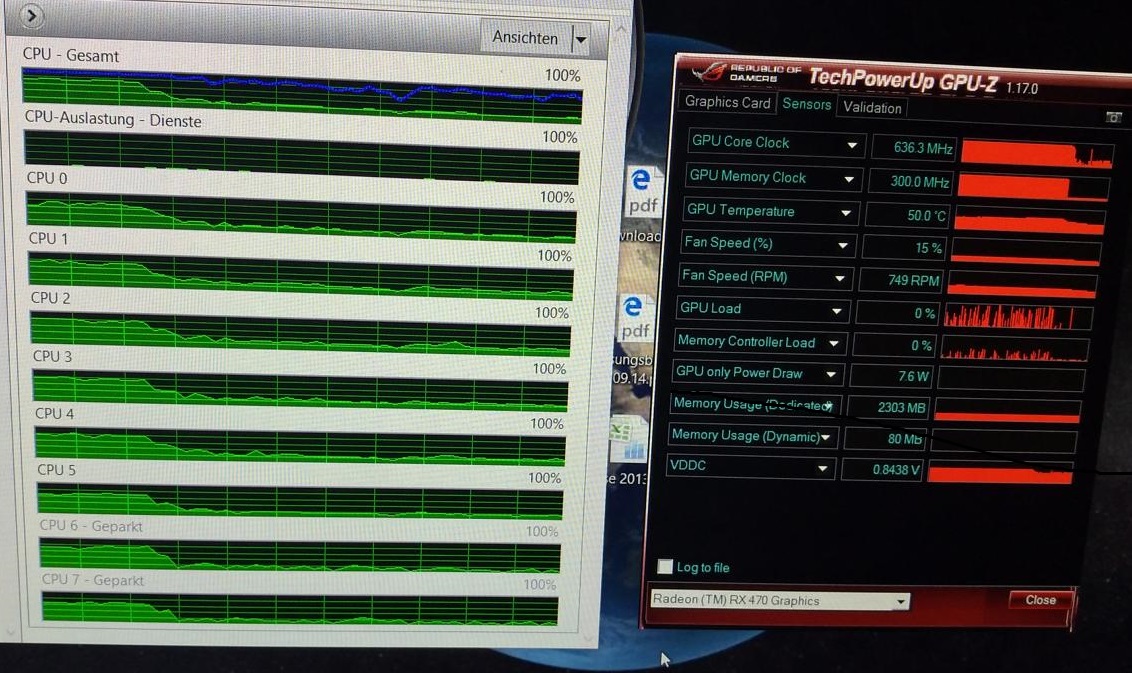Click the CPU 4 usage graph
The height and width of the screenshot is (673, 1132).
[300, 447]
